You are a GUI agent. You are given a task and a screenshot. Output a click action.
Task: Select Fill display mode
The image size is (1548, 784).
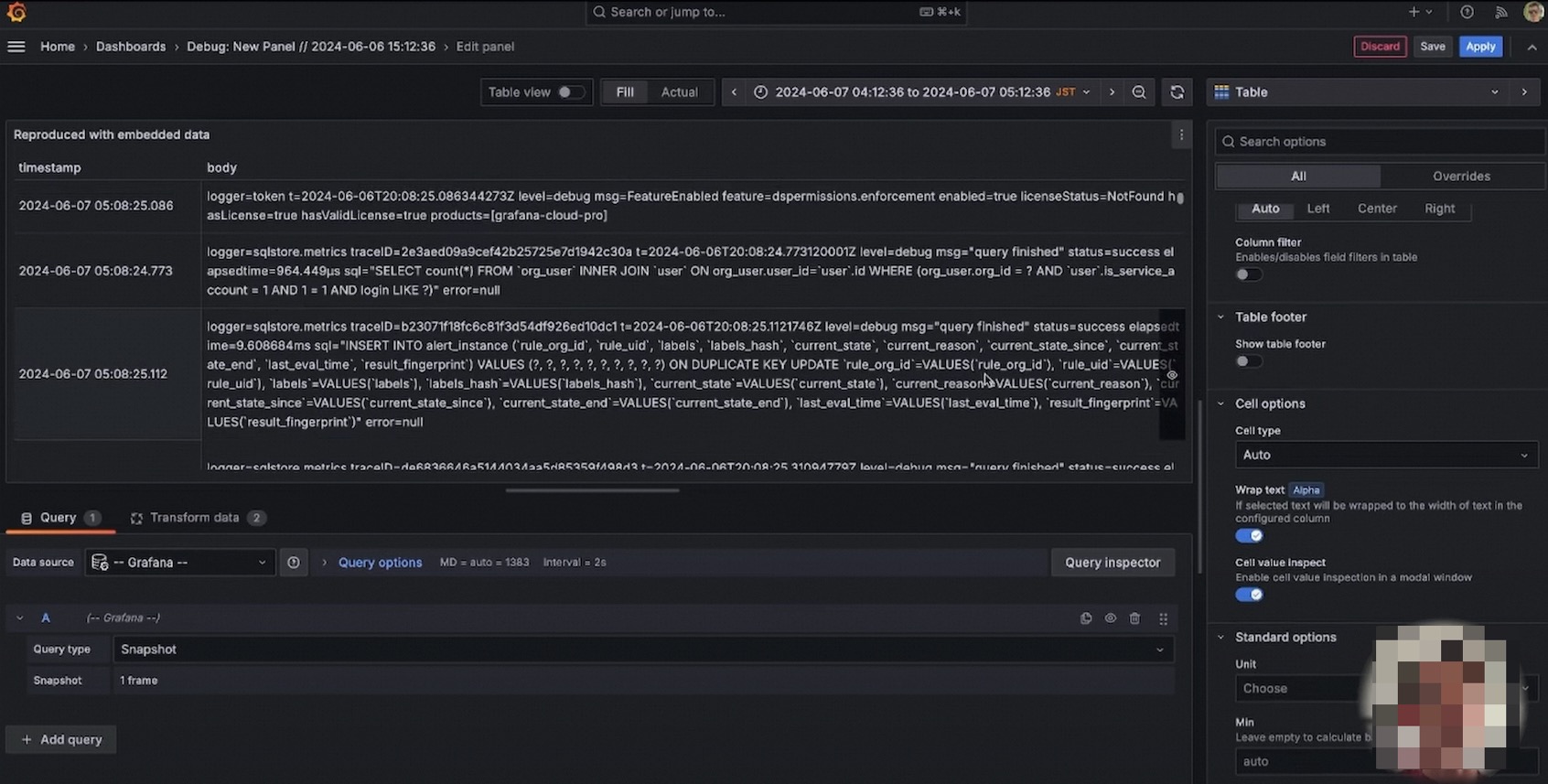tap(625, 92)
